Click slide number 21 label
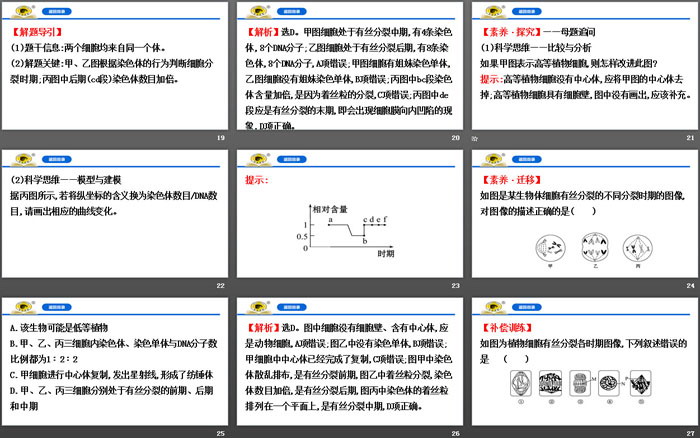This screenshot has width=700, height=438. [x=691, y=138]
